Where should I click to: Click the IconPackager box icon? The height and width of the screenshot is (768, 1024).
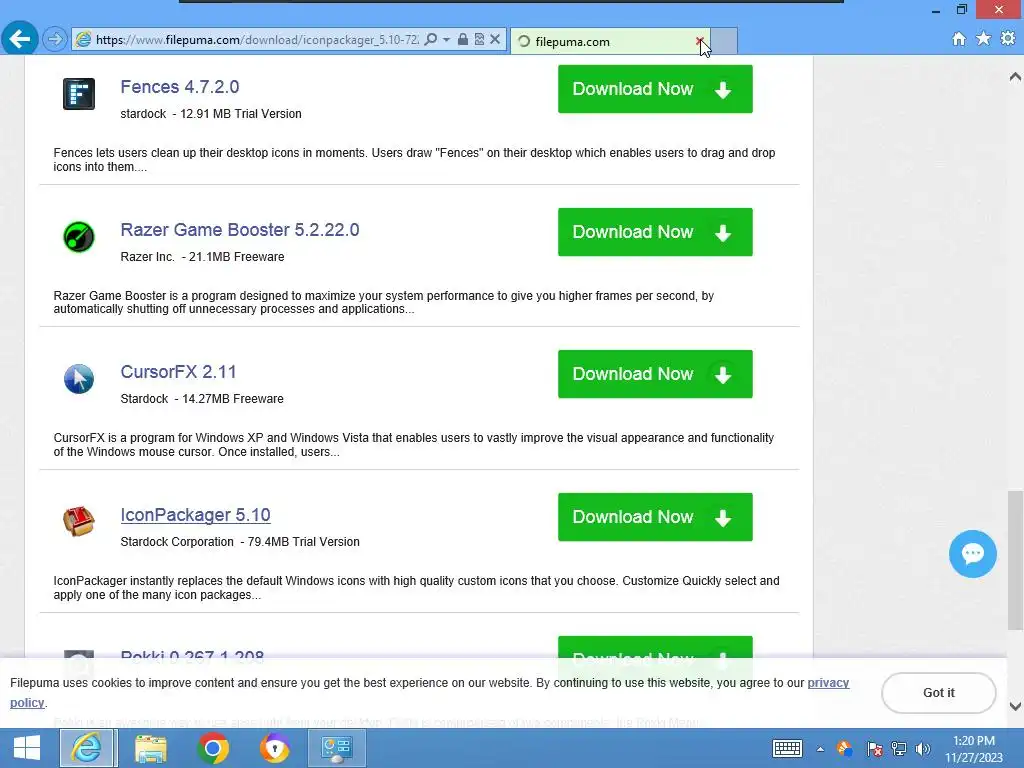(78, 521)
